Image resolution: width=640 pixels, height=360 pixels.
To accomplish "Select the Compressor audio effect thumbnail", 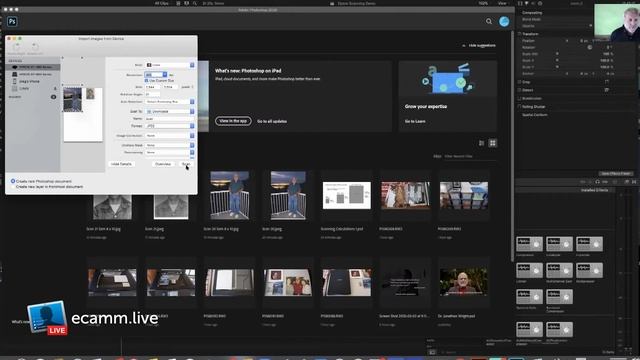I will click(529, 244).
